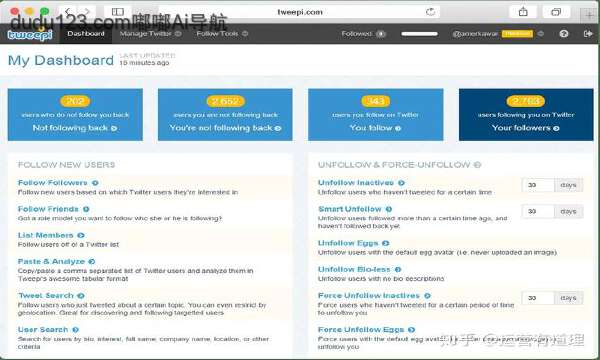Select the Dashboard tab
Image resolution: width=600 pixels, height=360 pixels.
click(86, 34)
